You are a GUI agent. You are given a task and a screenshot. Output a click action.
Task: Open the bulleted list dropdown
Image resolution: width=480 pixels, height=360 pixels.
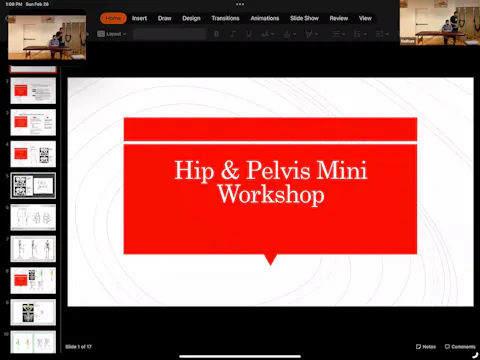tap(338, 34)
